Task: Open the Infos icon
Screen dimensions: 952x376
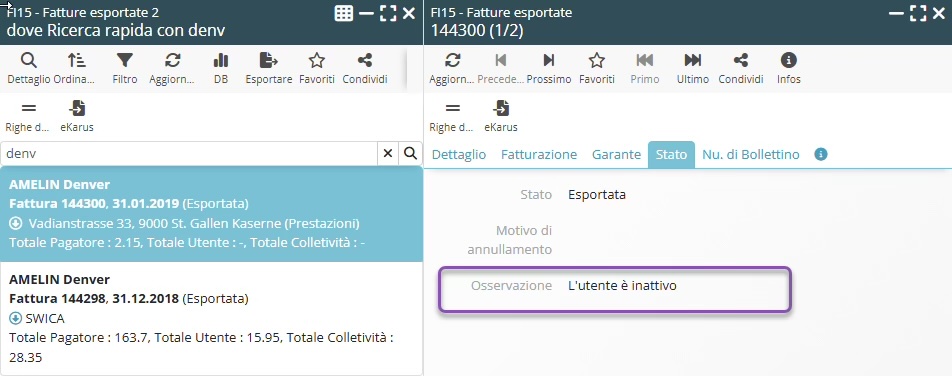Action: pyautogui.click(x=789, y=61)
